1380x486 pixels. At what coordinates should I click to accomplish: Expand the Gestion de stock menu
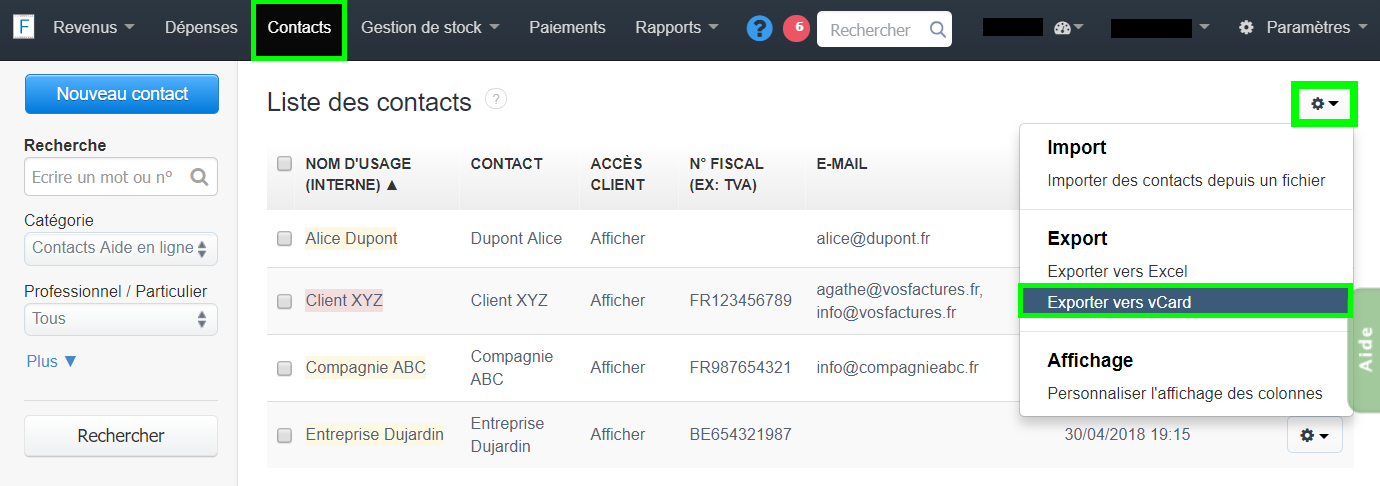[430, 28]
